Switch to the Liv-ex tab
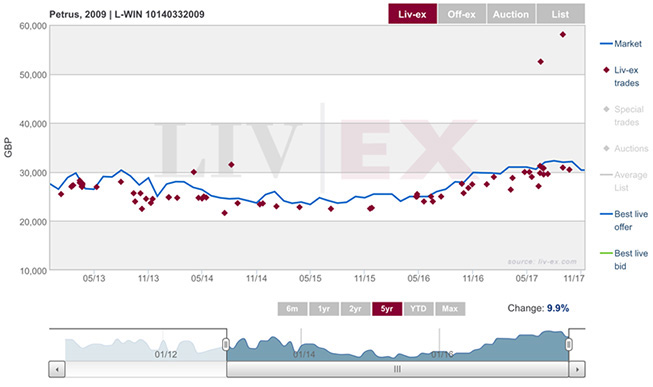The image size is (653, 387). pyautogui.click(x=412, y=14)
